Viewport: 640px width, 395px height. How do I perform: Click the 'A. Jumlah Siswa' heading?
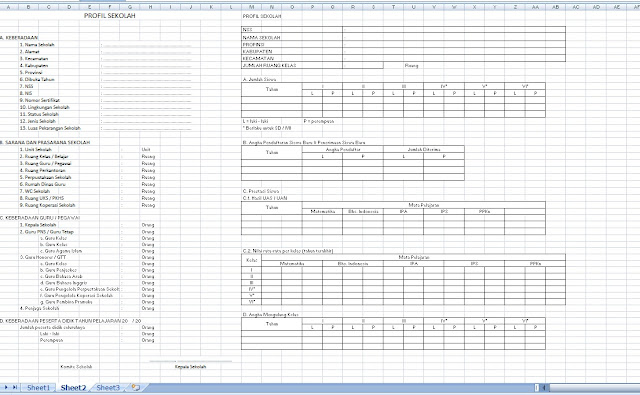tap(259, 79)
